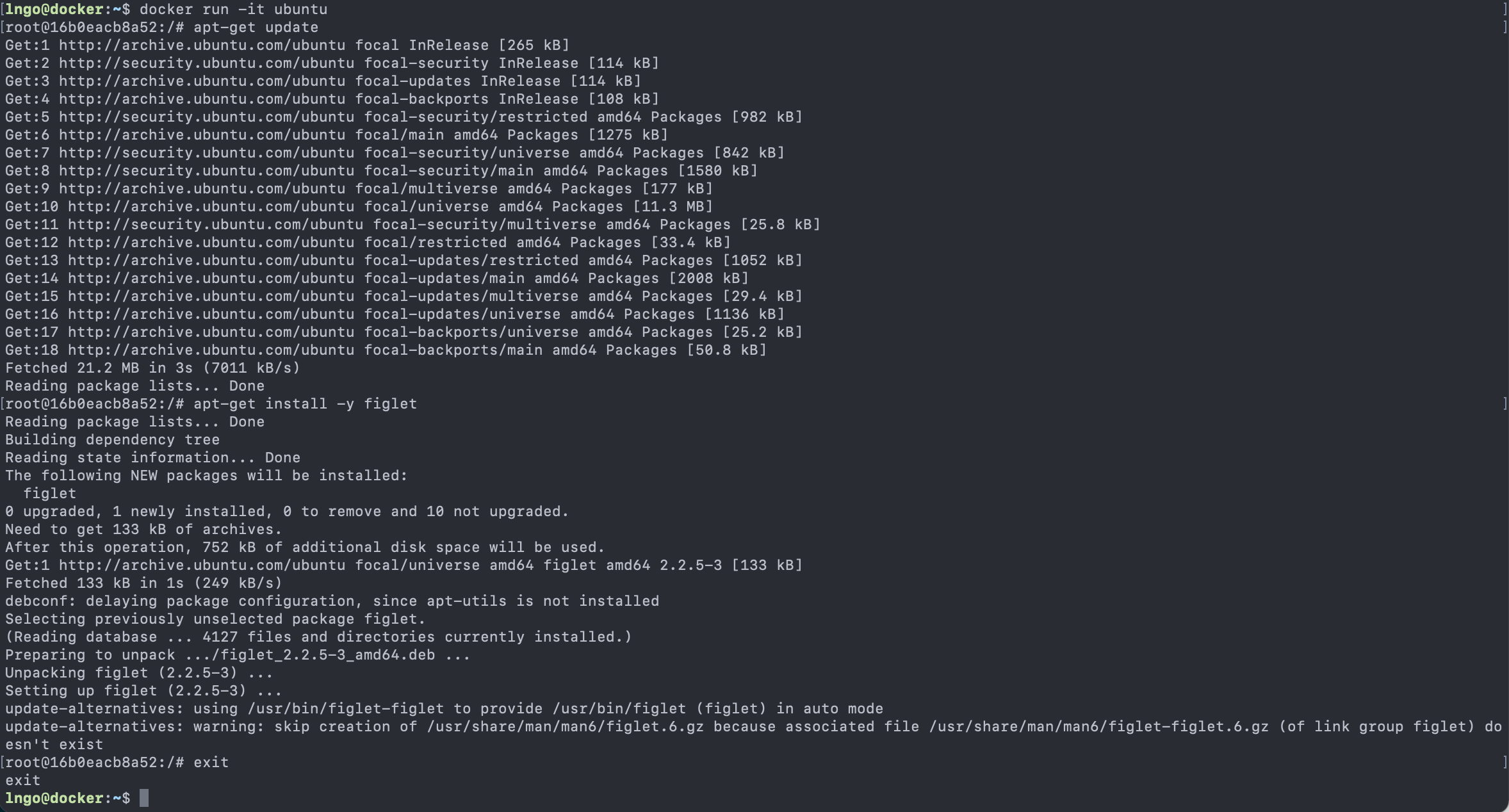
Task: Click the "docker run -it ubuntu" command text
Action: (233, 10)
